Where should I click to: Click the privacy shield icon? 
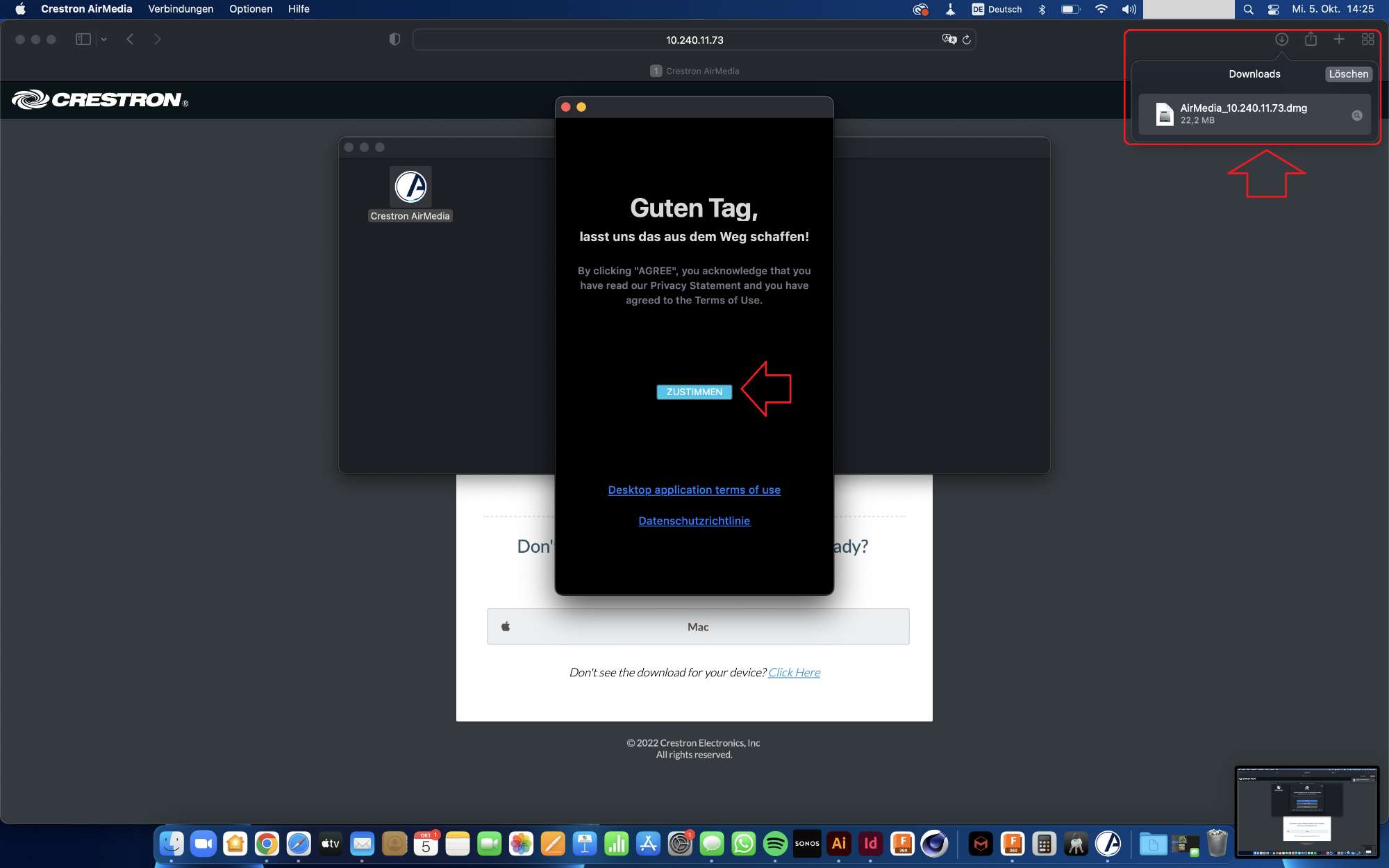[394, 40]
